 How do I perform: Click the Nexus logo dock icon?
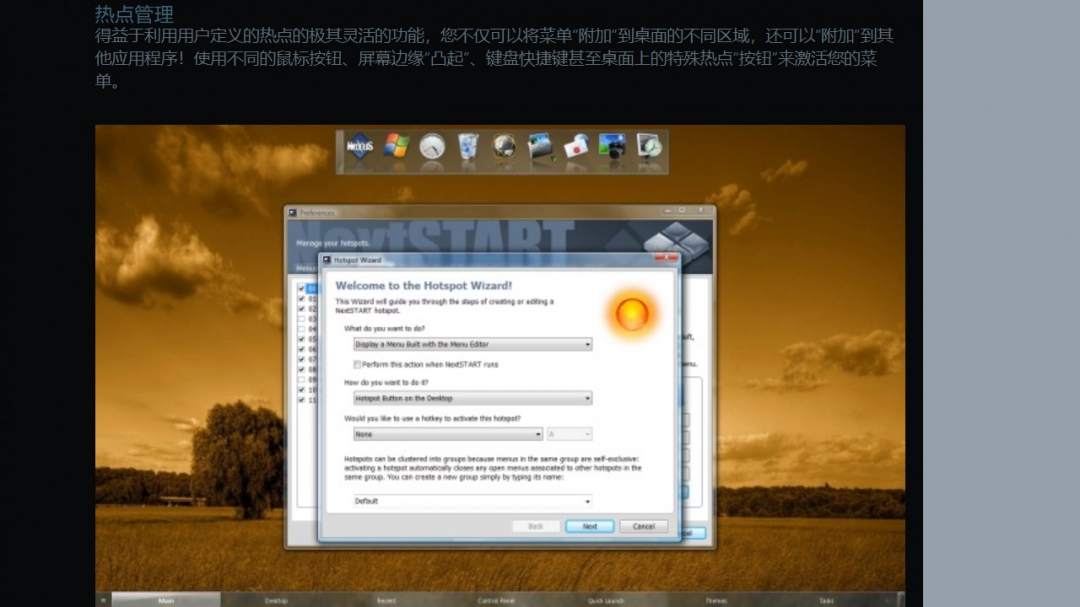point(359,147)
